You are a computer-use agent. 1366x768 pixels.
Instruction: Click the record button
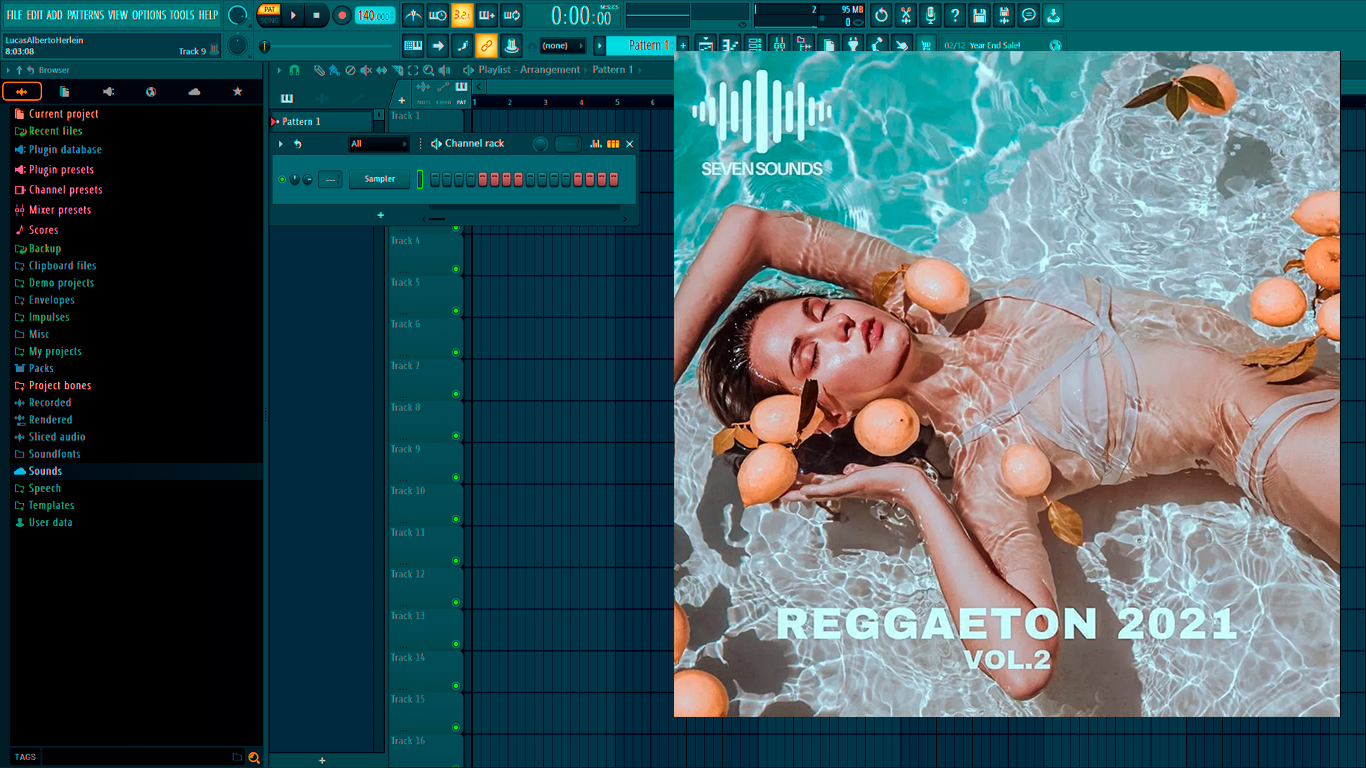point(342,15)
